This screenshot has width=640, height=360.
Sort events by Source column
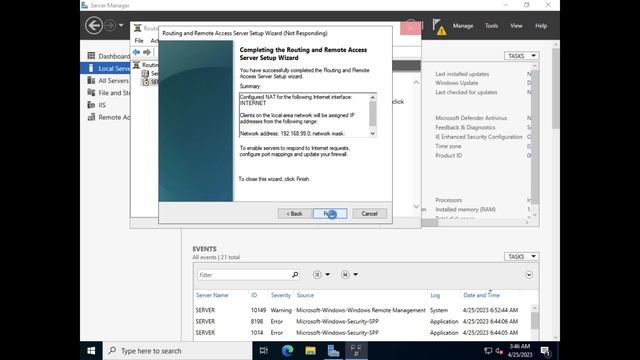(305, 295)
